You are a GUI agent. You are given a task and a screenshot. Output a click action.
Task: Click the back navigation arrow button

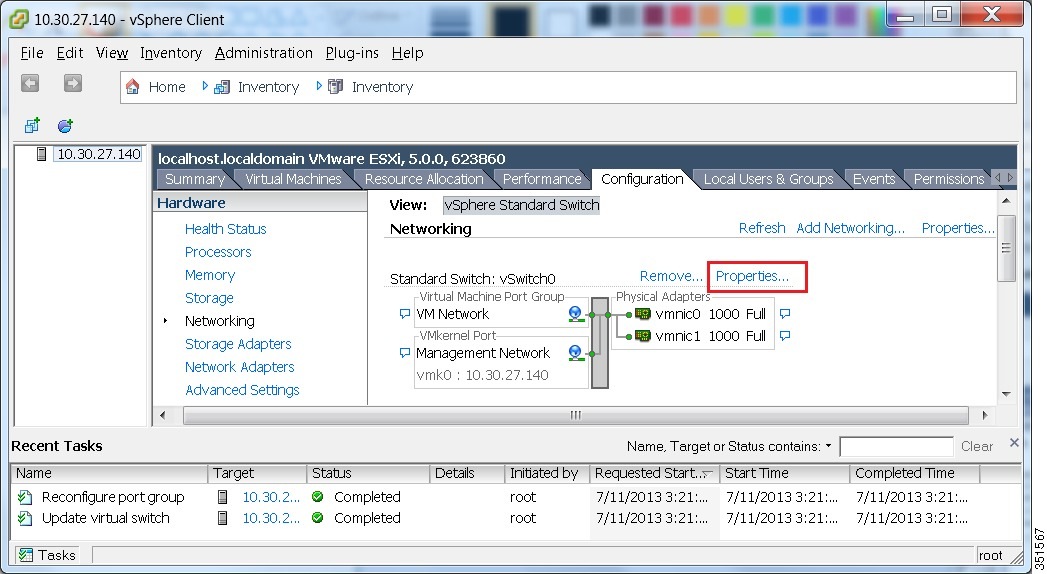30,83
